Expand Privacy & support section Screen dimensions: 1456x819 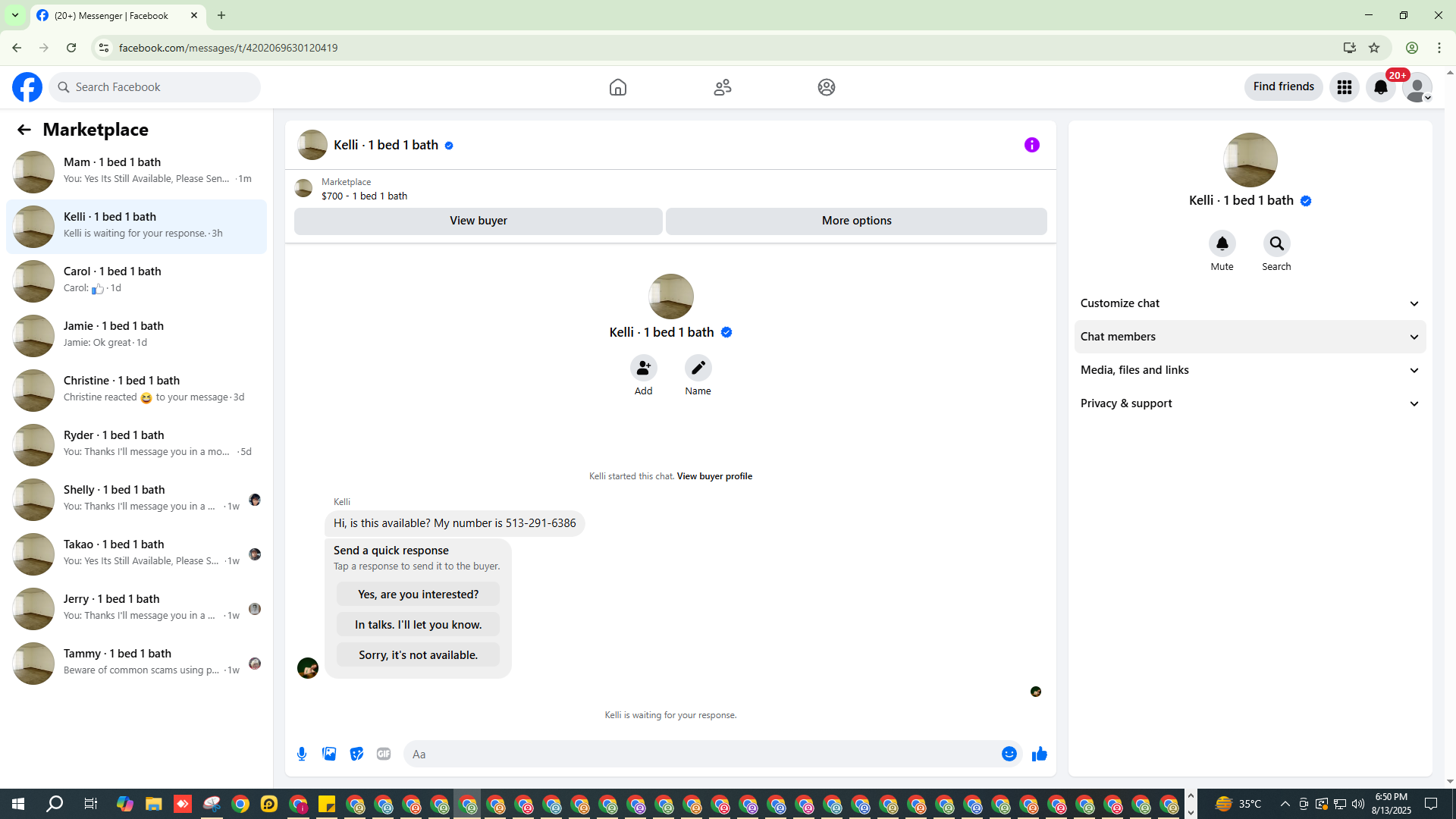coord(1249,403)
